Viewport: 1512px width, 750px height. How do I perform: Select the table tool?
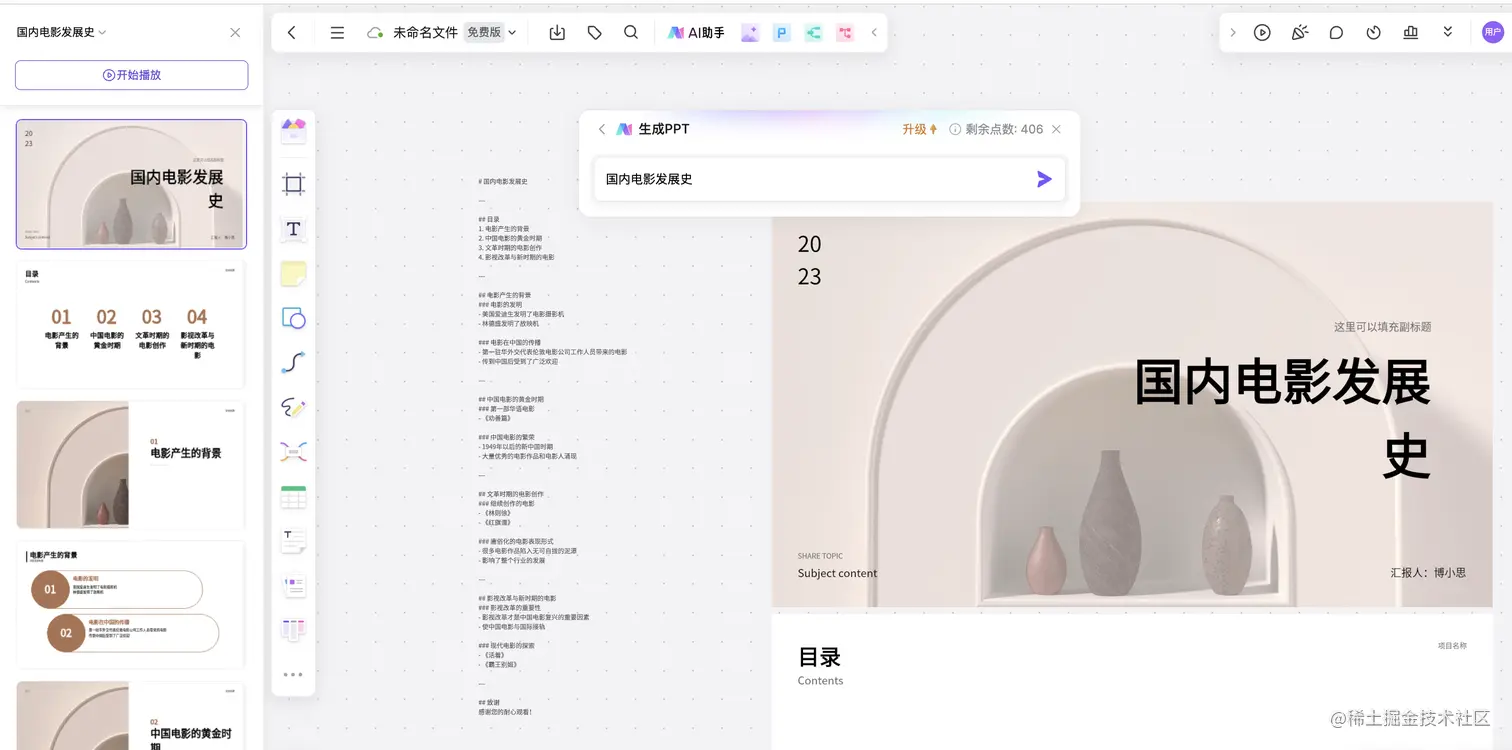click(x=293, y=497)
